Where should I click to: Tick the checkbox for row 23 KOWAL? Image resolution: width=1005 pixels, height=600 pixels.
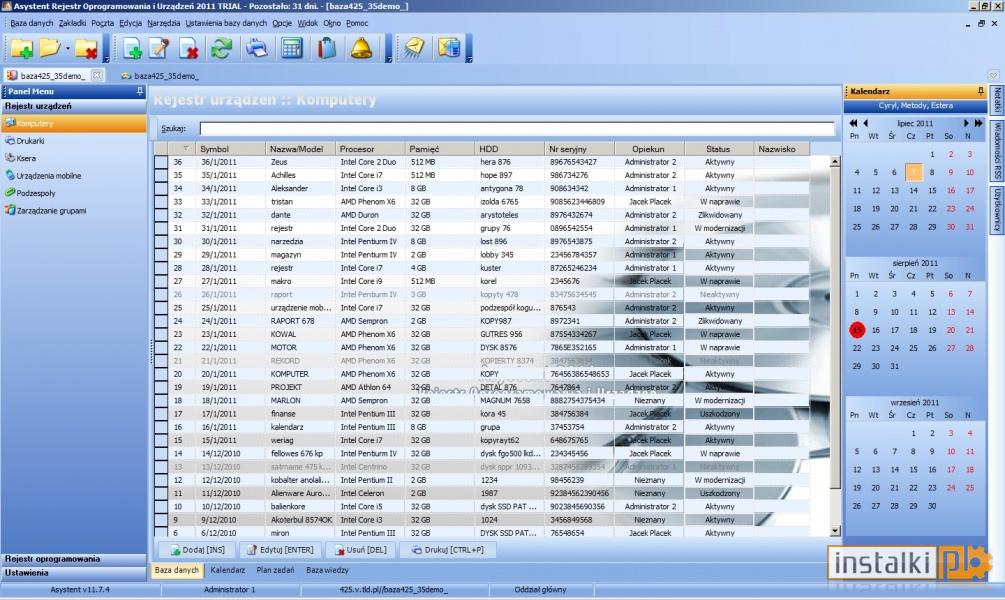pyautogui.click(x=161, y=334)
